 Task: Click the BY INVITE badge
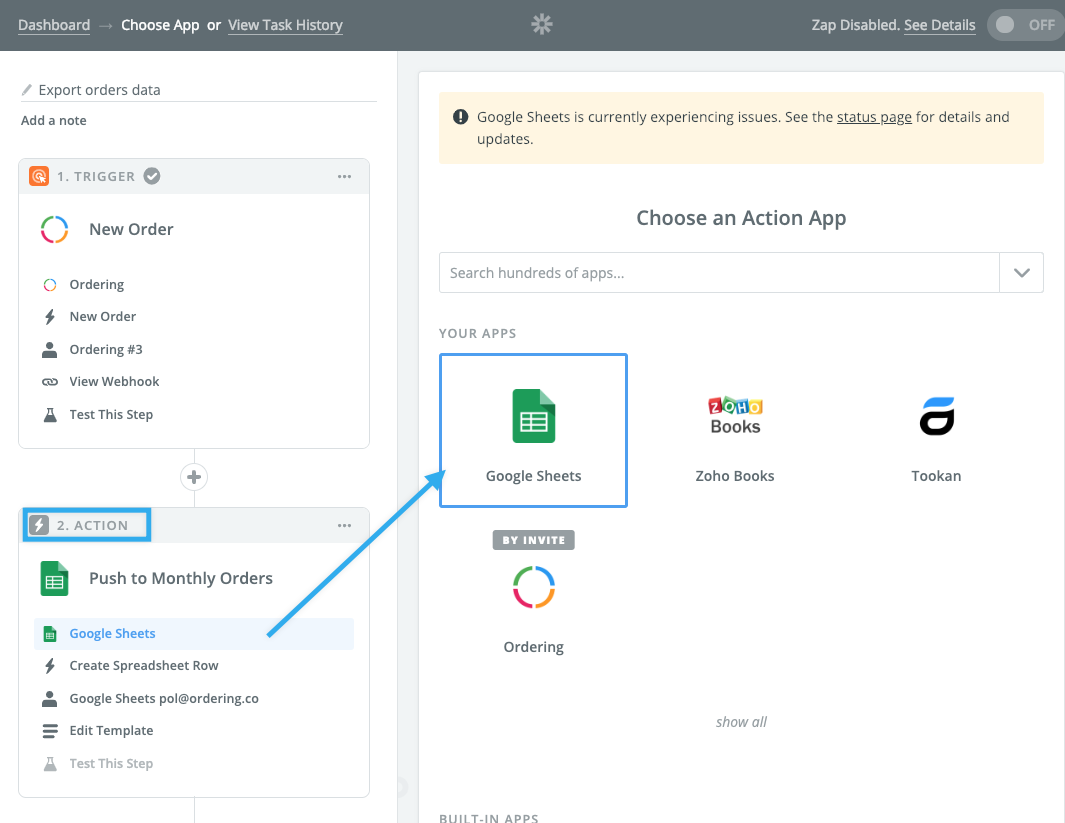(x=534, y=540)
